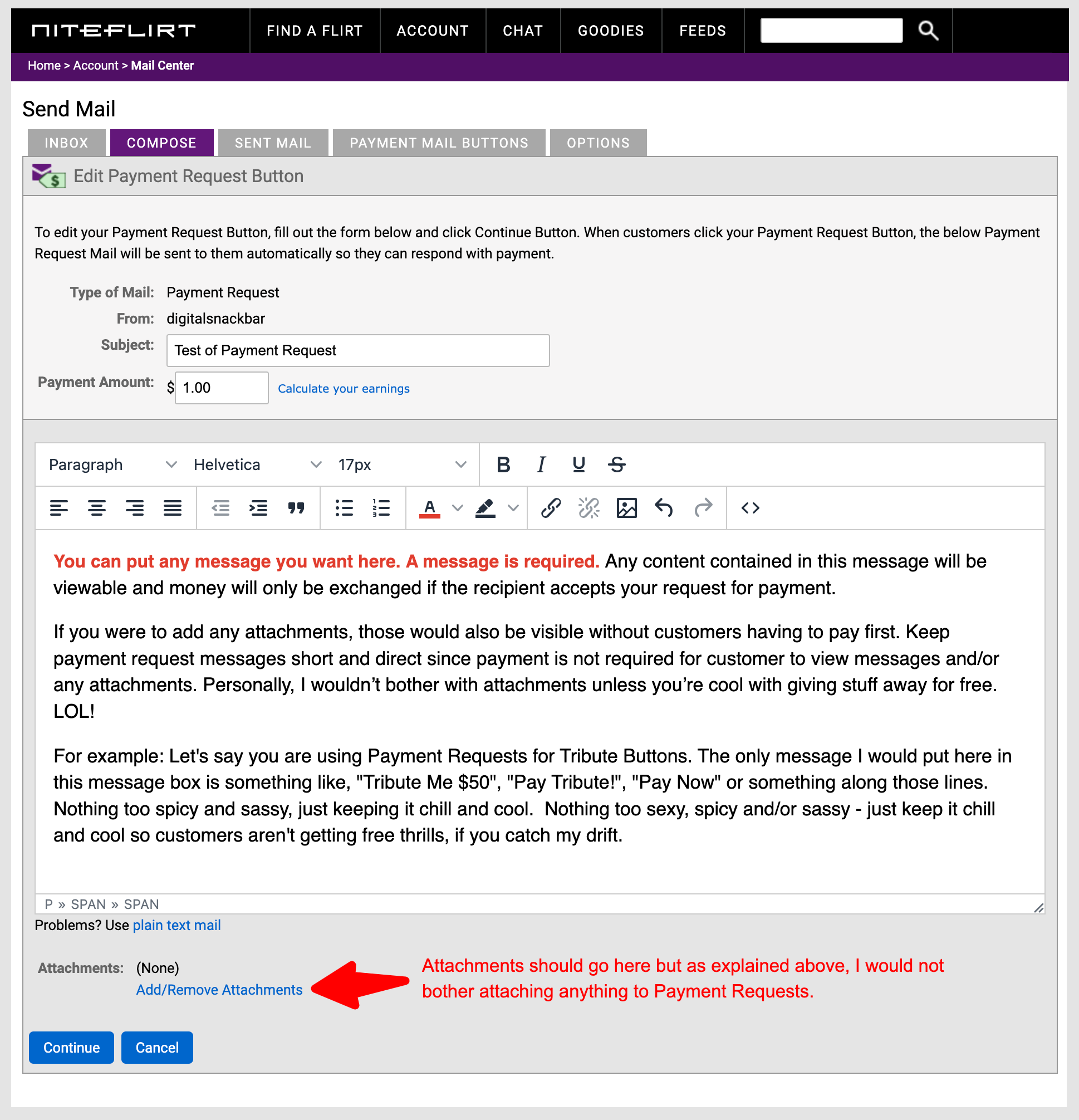Screen dimensions: 1079x1120
Task: Click the Undo icon
Action: [x=663, y=507]
